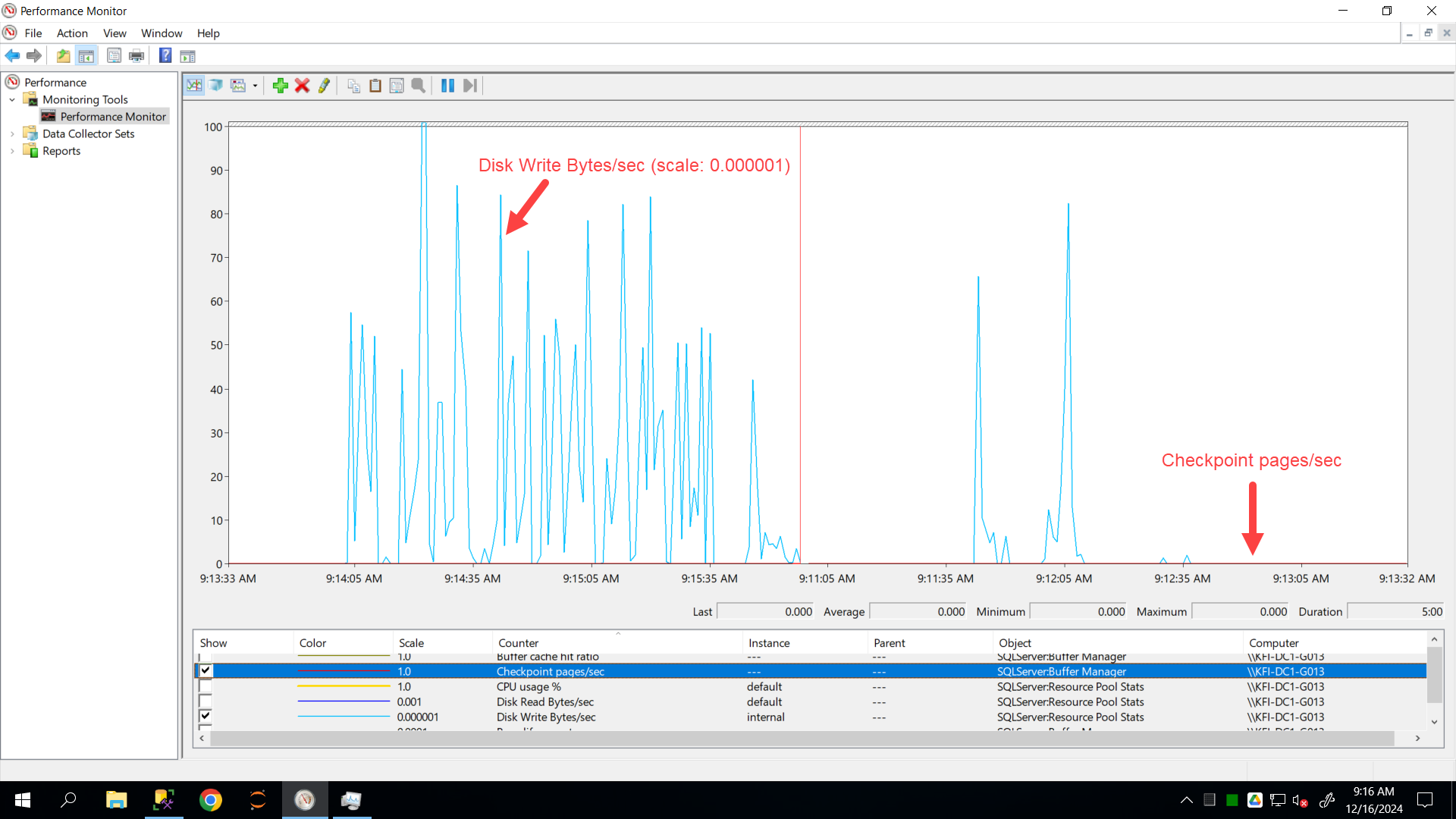Select Monitoring Tools in the tree
The width and height of the screenshot is (1456, 819).
(x=85, y=99)
